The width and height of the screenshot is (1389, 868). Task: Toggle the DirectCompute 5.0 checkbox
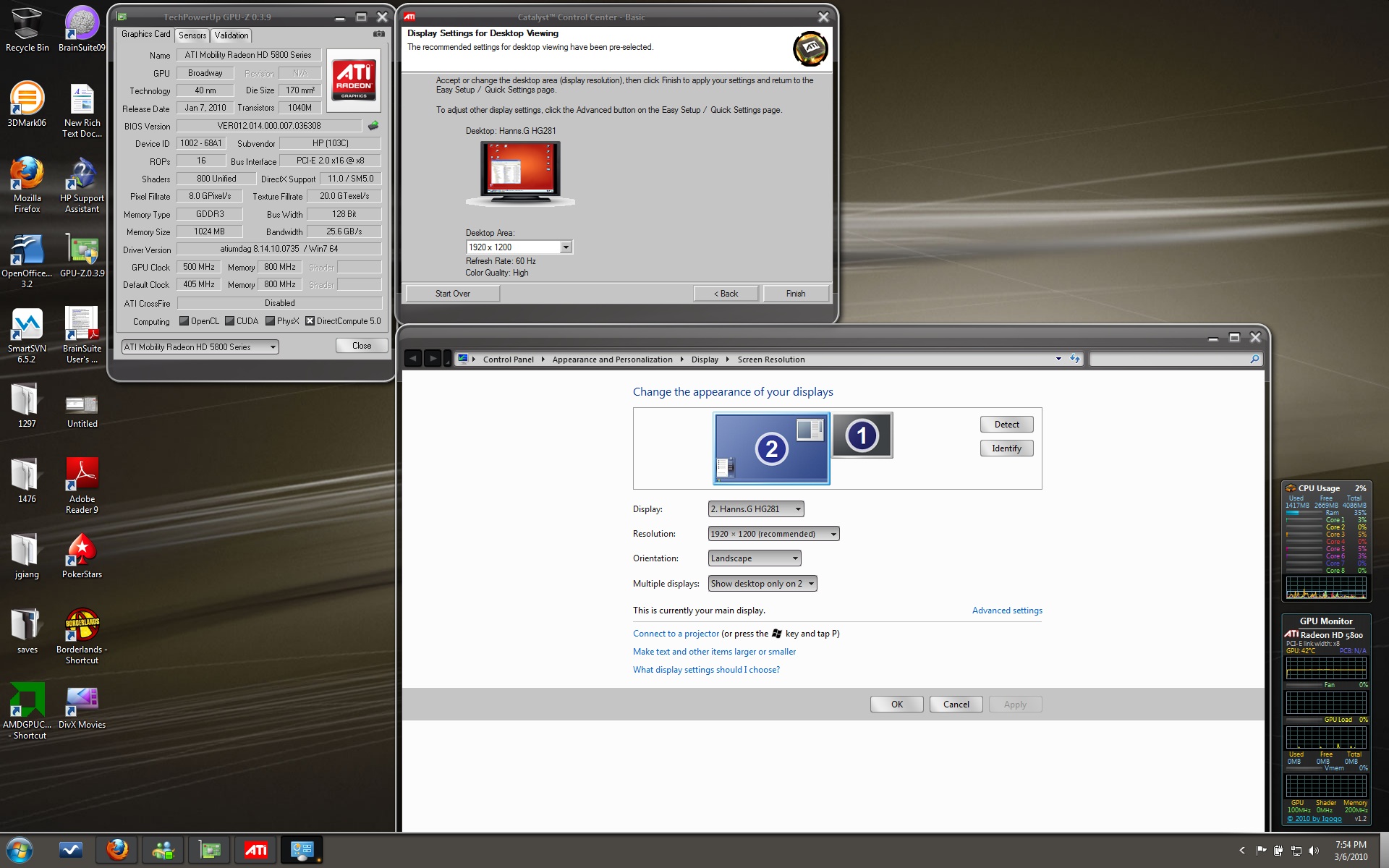tap(310, 321)
